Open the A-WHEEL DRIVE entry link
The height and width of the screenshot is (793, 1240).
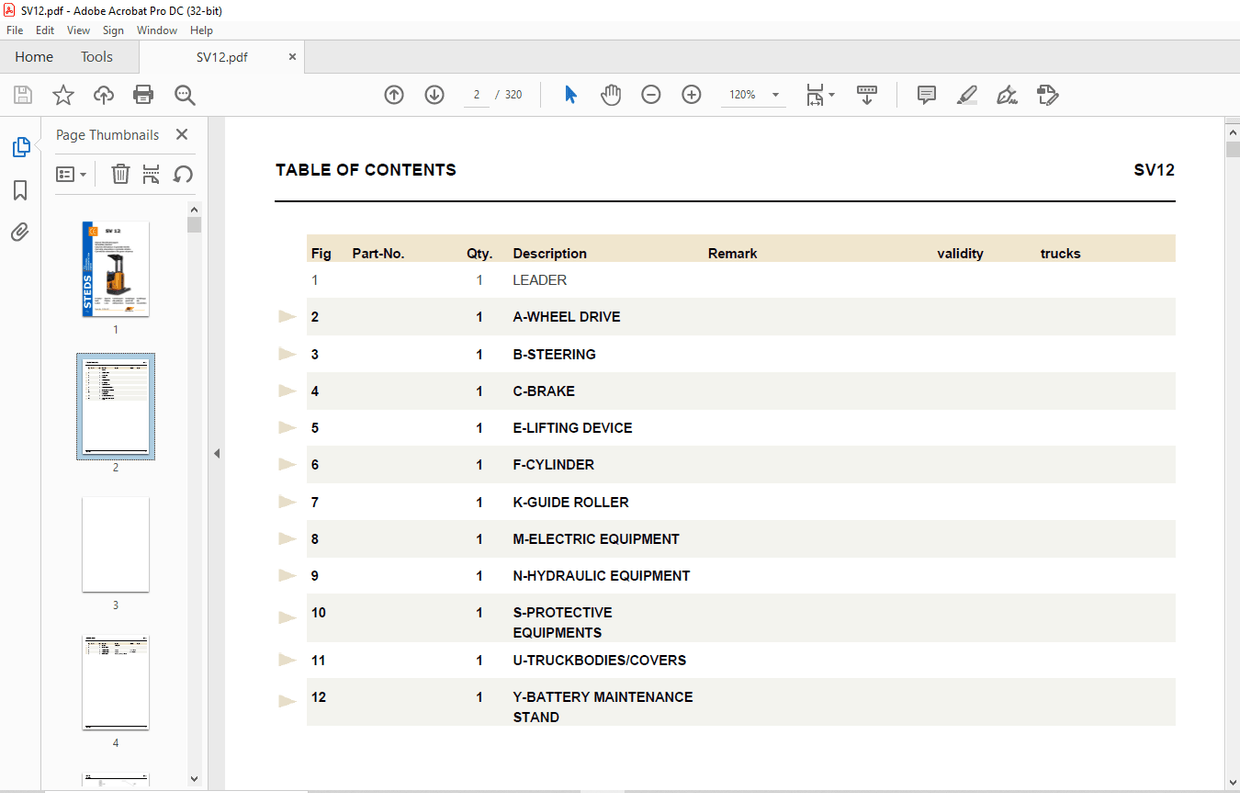(x=566, y=317)
